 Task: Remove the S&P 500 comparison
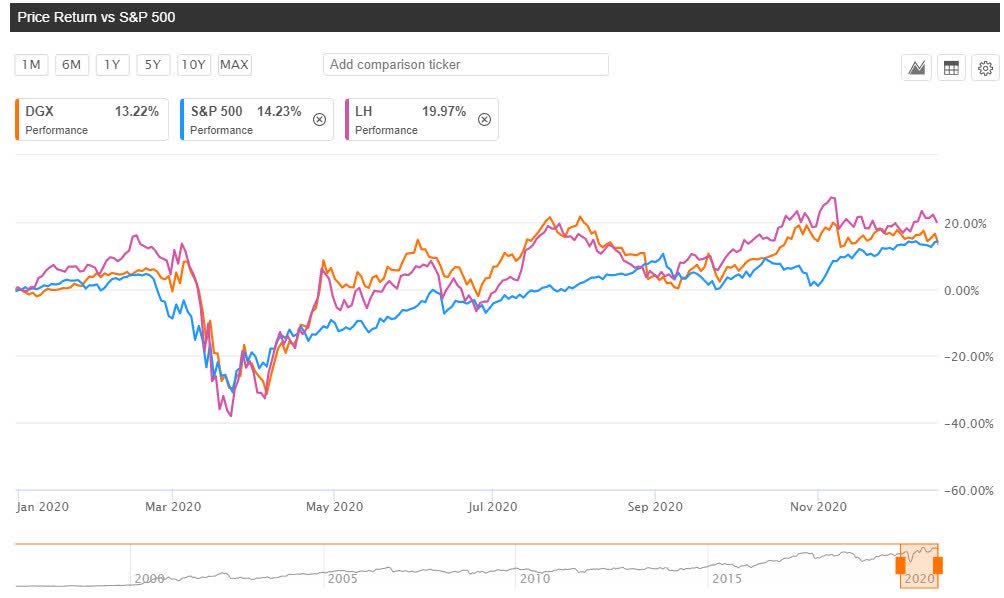click(x=319, y=118)
